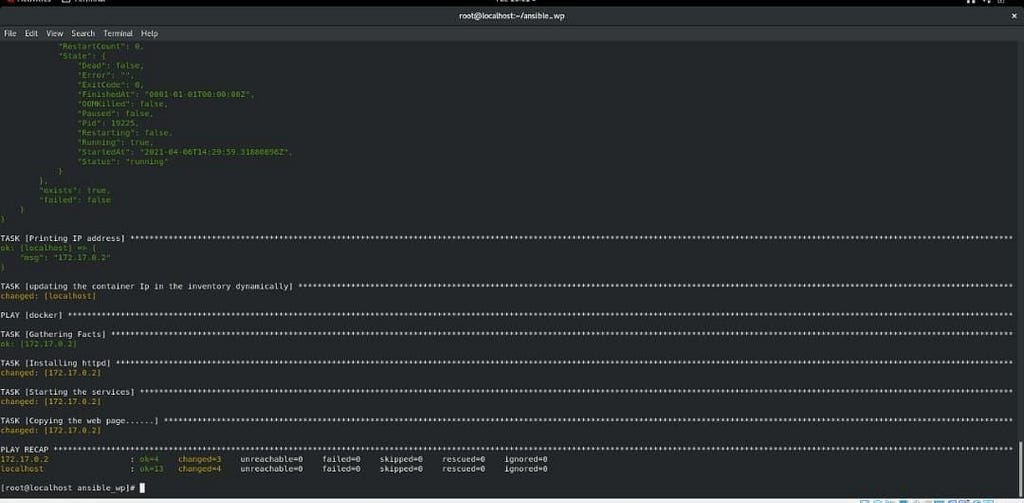
Task: Click the '"StartedAt"' timestamp line
Action: [x=185, y=152]
